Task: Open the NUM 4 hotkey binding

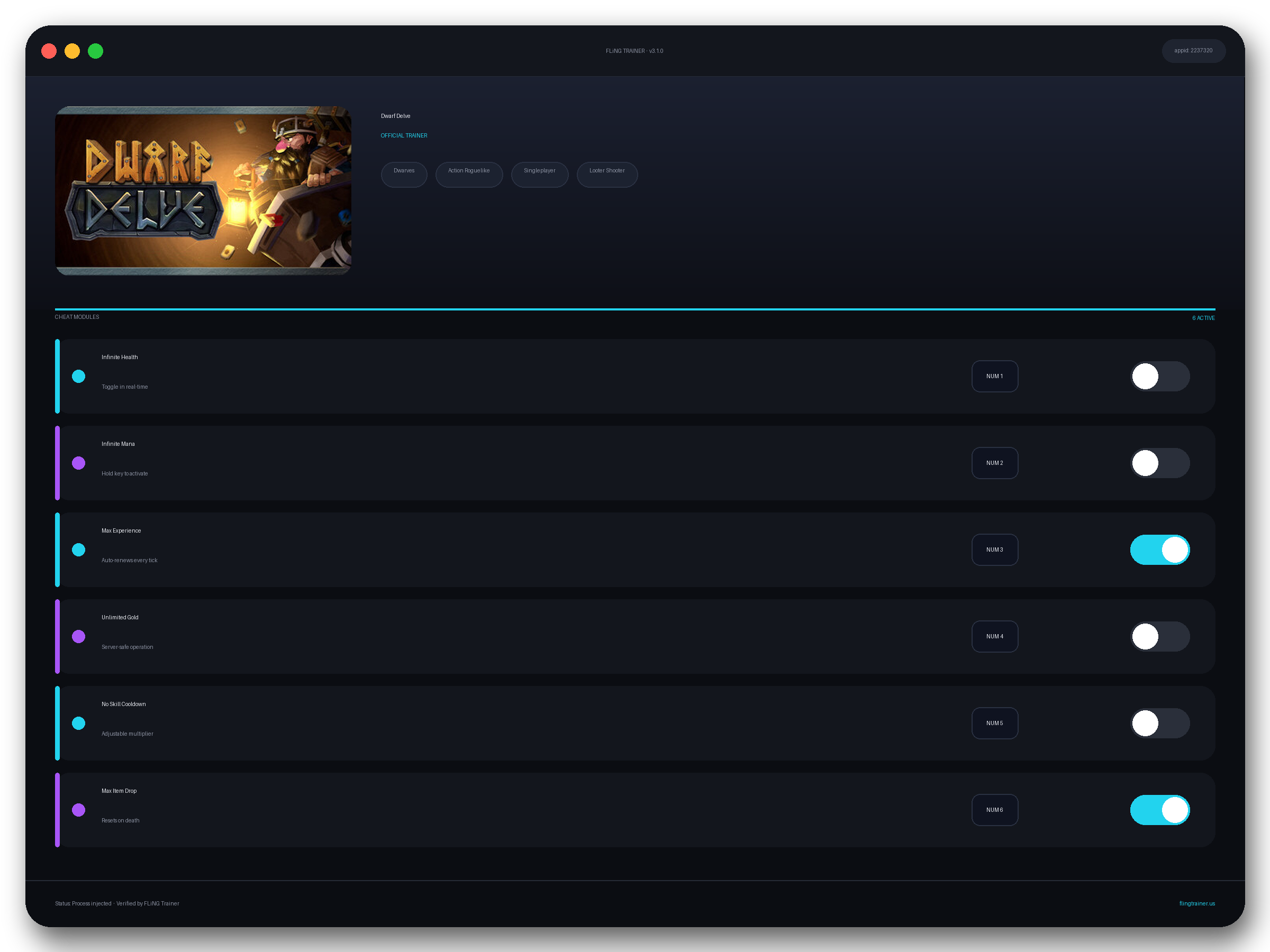Action: pos(994,636)
